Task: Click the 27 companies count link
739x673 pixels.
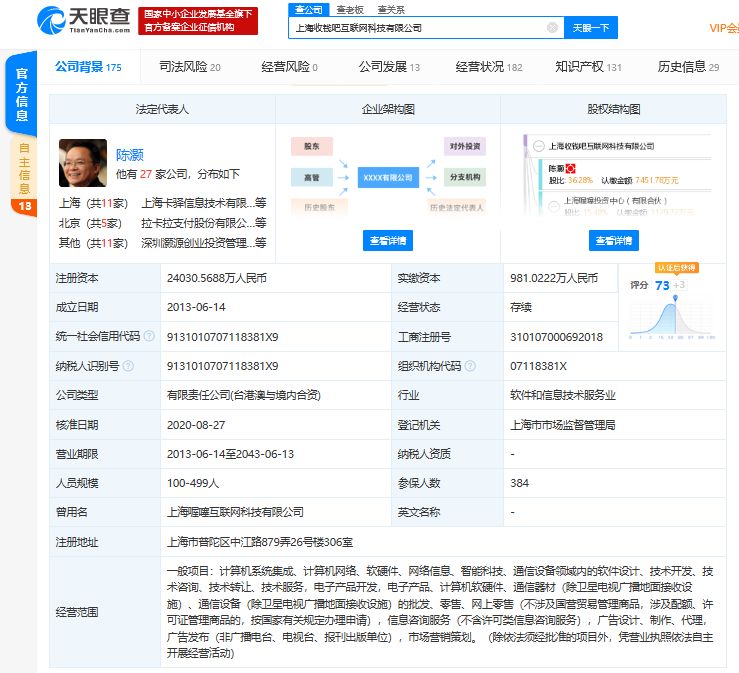Action: pyautogui.click(x=146, y=174)
